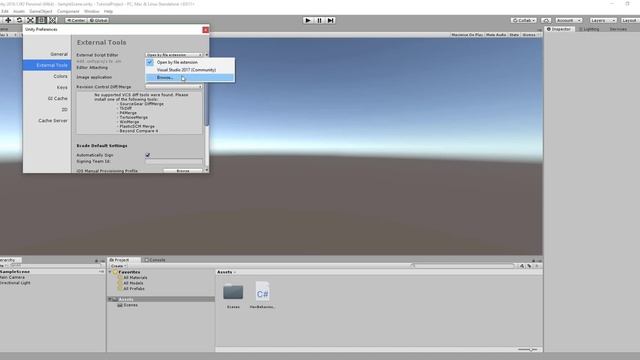640x360 pixels.
Task: Open the Account dropdown
Action: point(569,20)
